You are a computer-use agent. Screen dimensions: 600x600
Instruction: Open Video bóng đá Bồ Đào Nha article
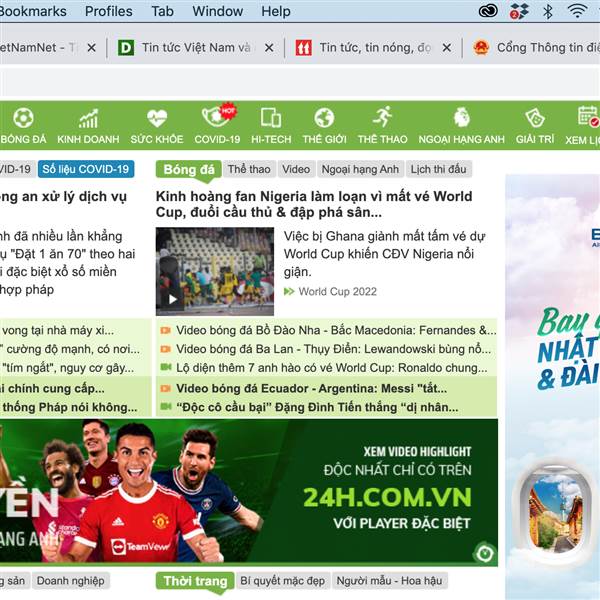(x=336, y=330)
